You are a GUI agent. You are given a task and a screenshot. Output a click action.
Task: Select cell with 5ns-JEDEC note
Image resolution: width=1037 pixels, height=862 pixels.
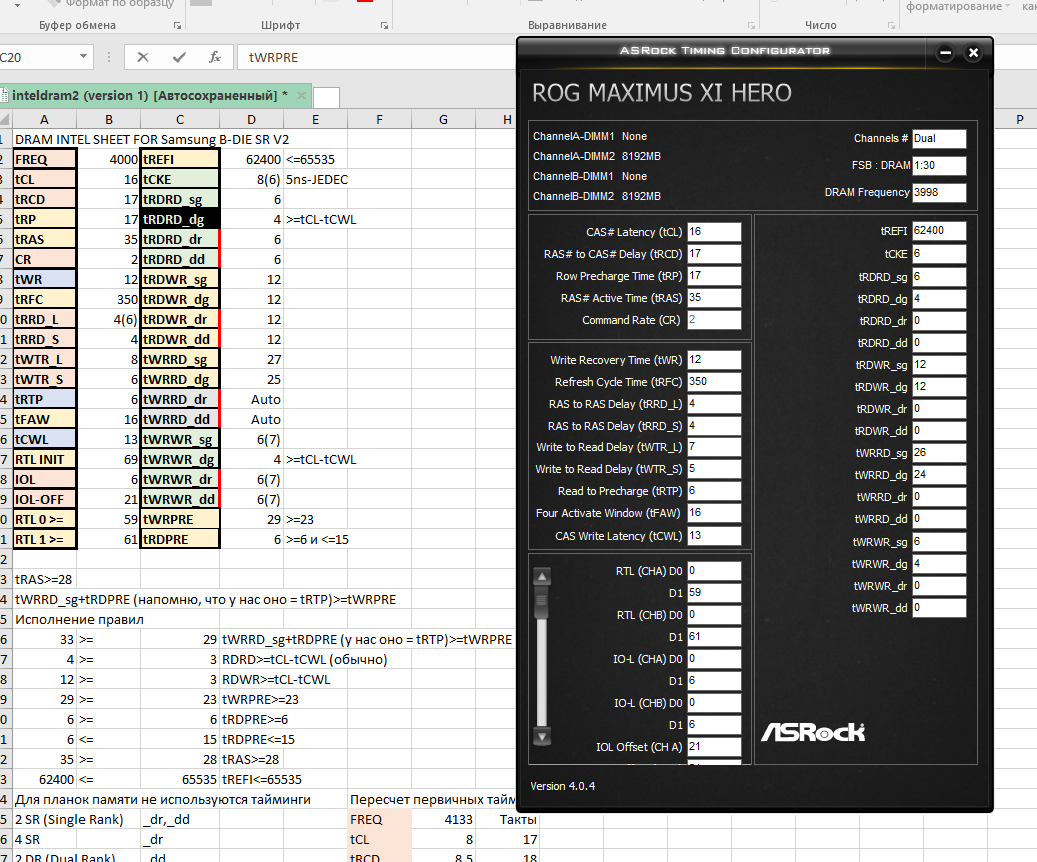pos(316,180)
